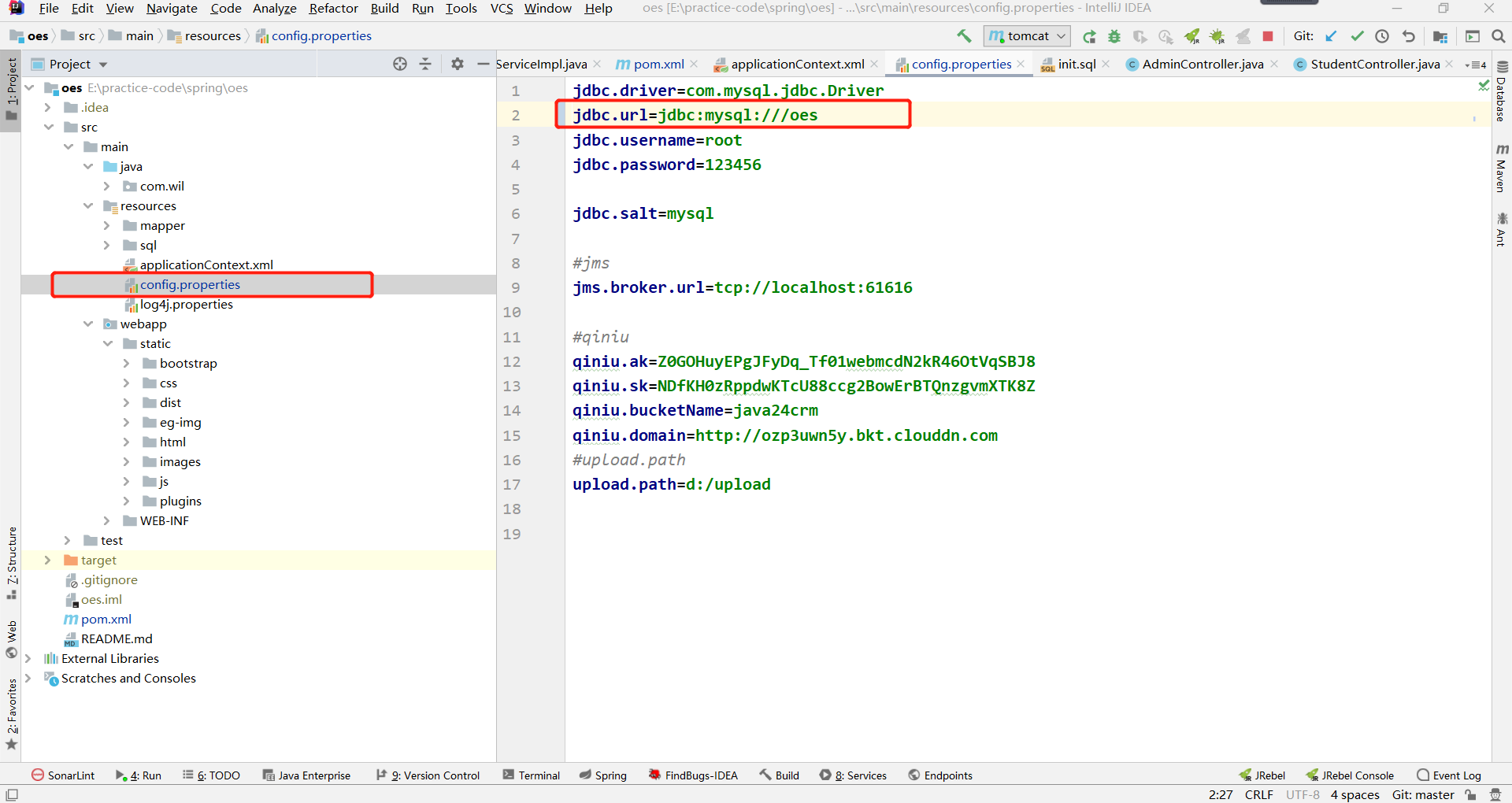1512x803 pixels.
Task: Start debugging with the green bug icon
Action: (1114, 36)
